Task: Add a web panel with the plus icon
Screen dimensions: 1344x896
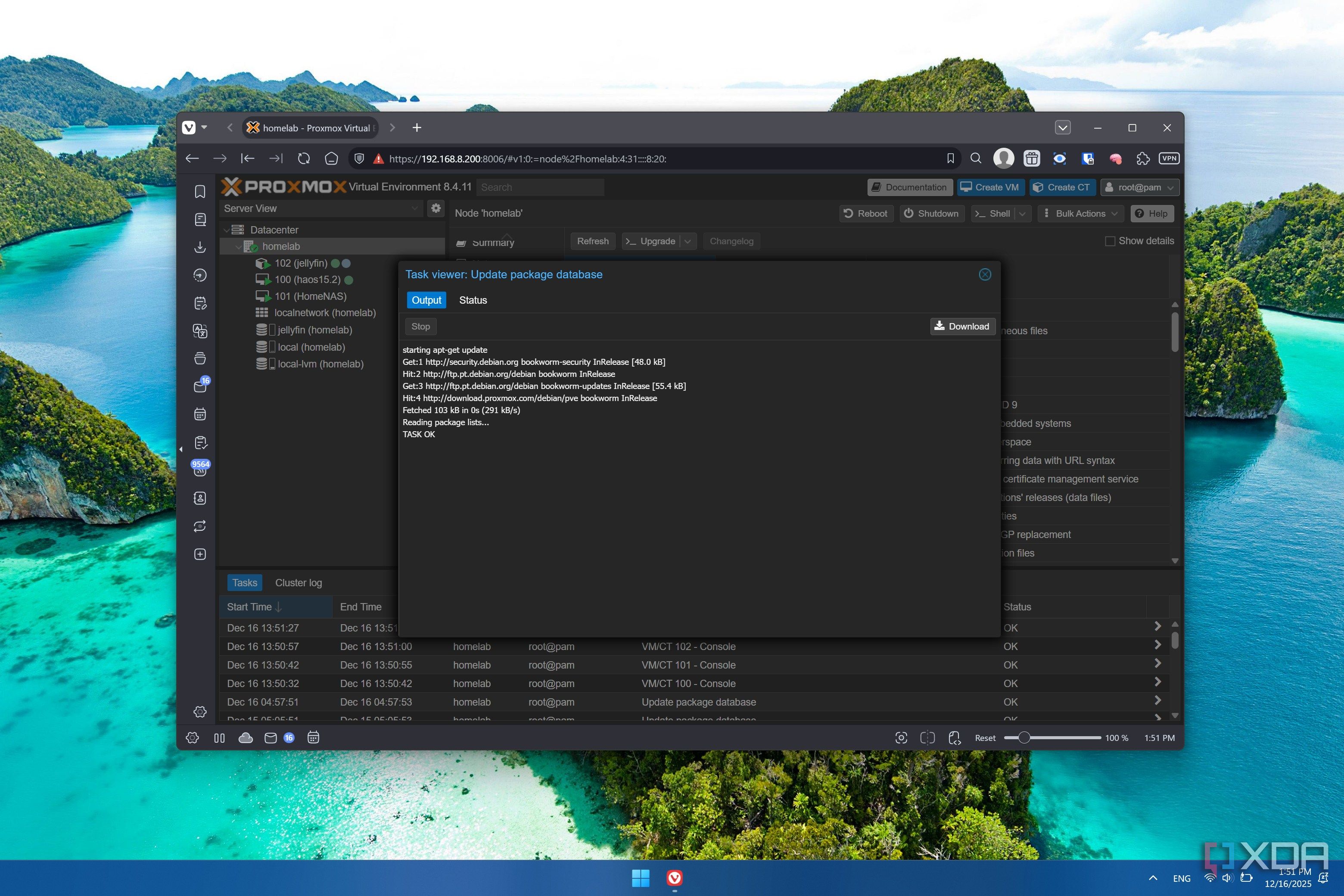Action: coord(200,554)
